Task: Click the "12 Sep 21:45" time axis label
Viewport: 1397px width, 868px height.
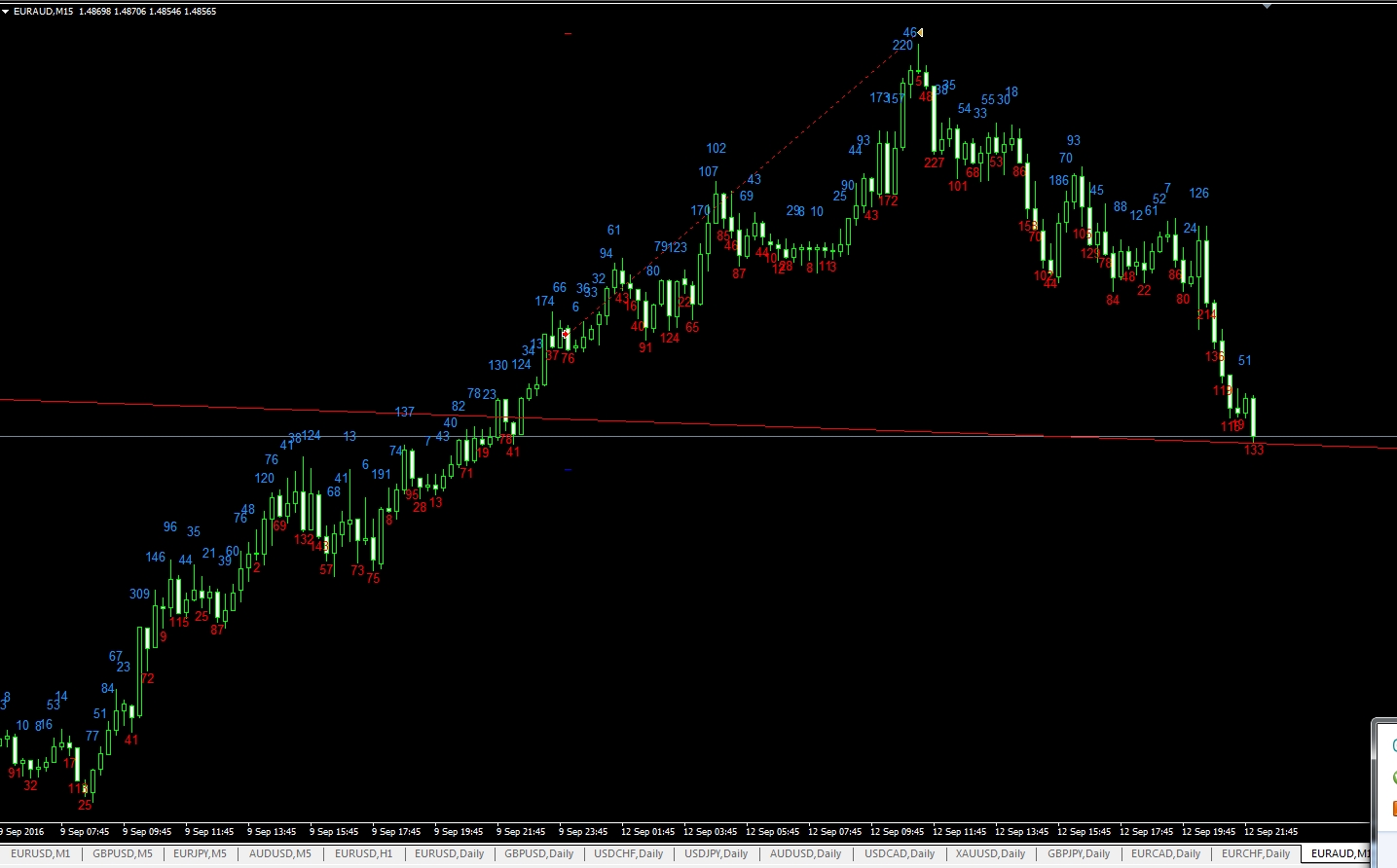Action: [x=1270, y=832]
